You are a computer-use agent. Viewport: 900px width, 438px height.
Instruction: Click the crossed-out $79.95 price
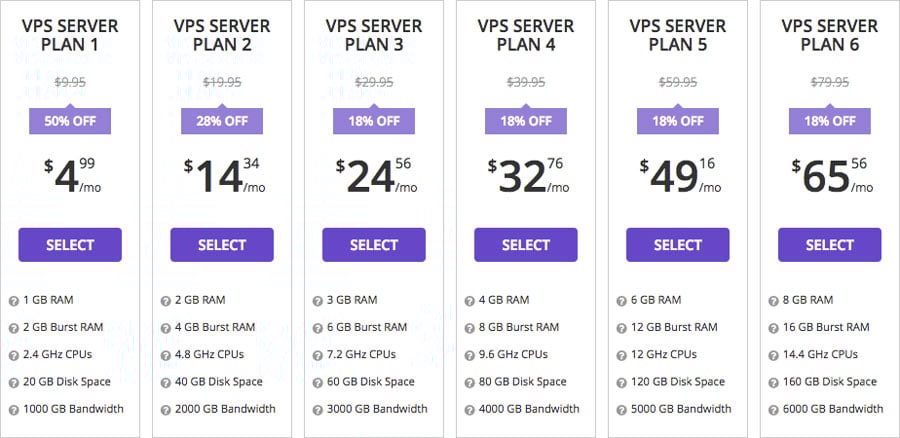coord(829,82)
